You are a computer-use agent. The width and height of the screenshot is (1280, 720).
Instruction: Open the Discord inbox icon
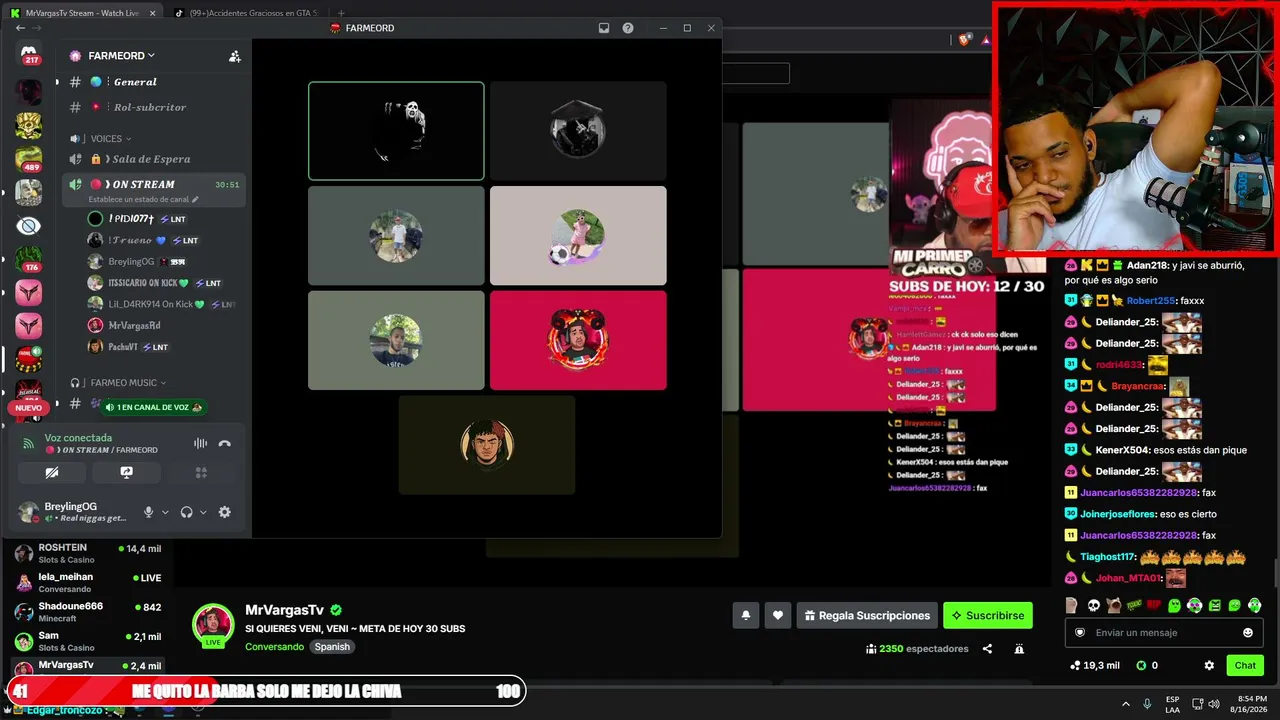tap(604, 28)
